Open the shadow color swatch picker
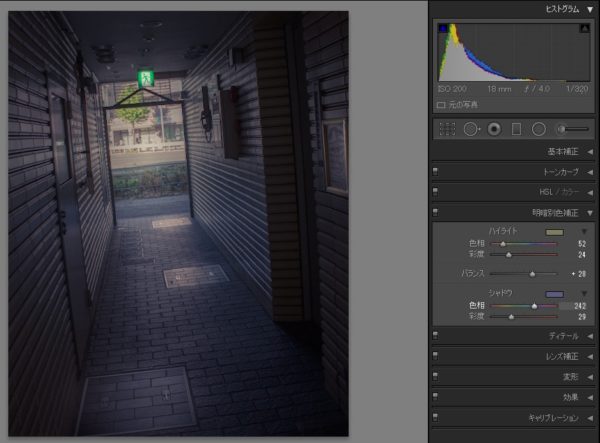This screenshot has height=443, width=600. click(x=554, y=294)
